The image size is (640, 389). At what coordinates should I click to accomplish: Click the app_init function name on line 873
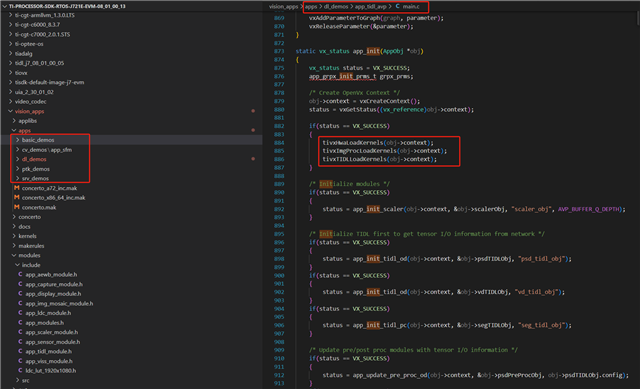tap(366, 51)
